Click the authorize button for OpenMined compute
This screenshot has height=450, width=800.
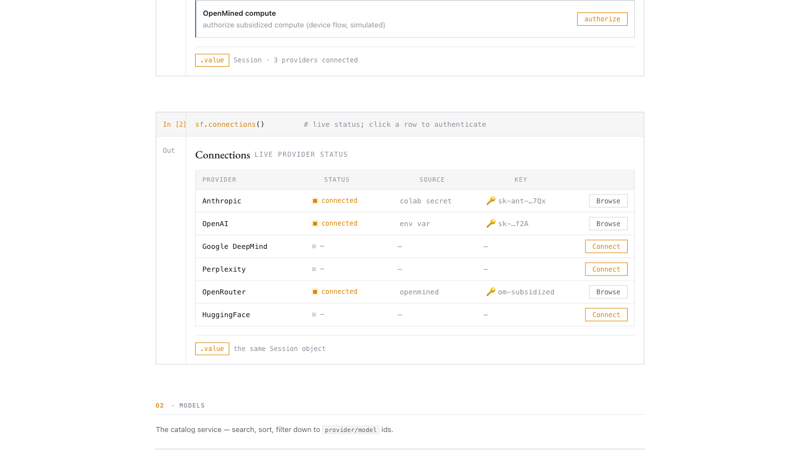pos(602,19)
